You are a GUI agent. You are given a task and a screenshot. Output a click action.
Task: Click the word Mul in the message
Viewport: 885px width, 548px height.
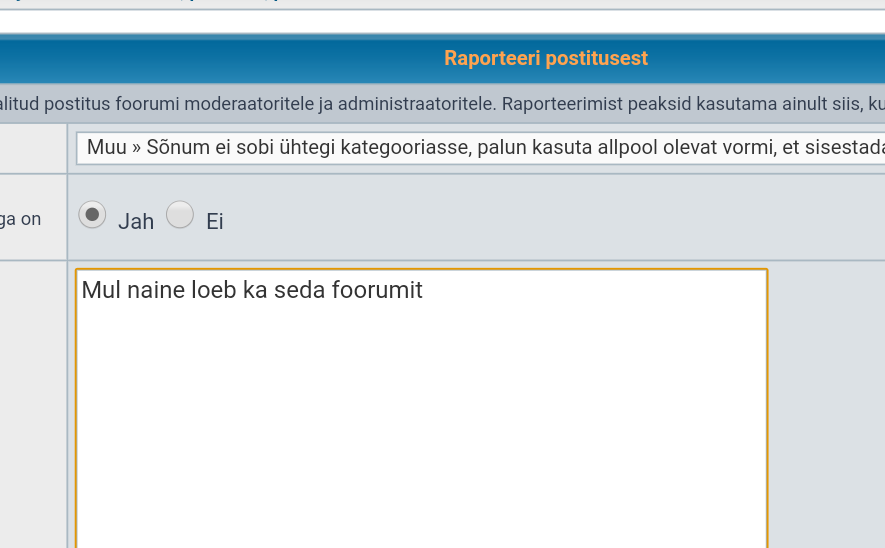click(102, 290)
